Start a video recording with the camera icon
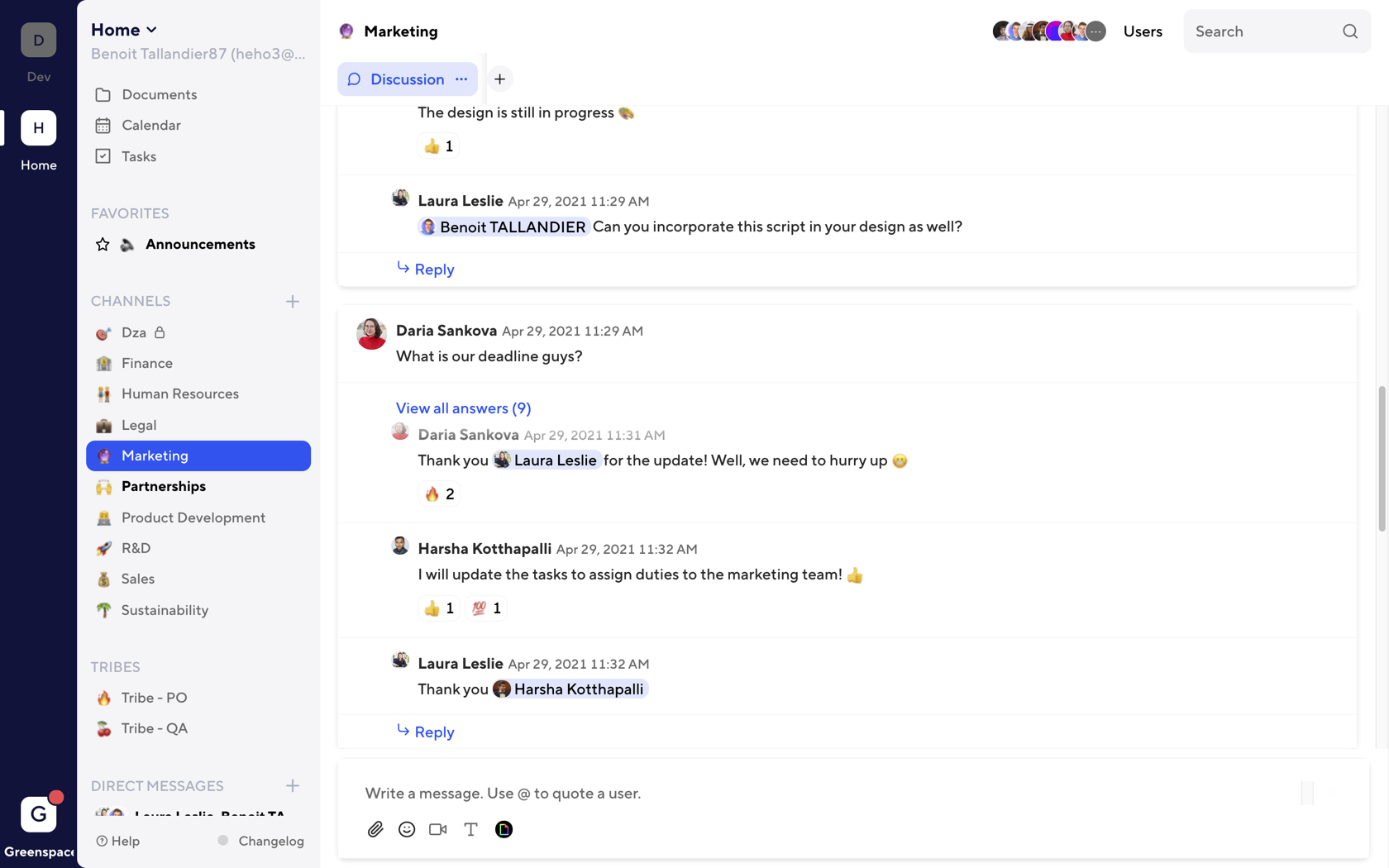The height and width of the screenshot is (868, 1389). click(437, 829)
